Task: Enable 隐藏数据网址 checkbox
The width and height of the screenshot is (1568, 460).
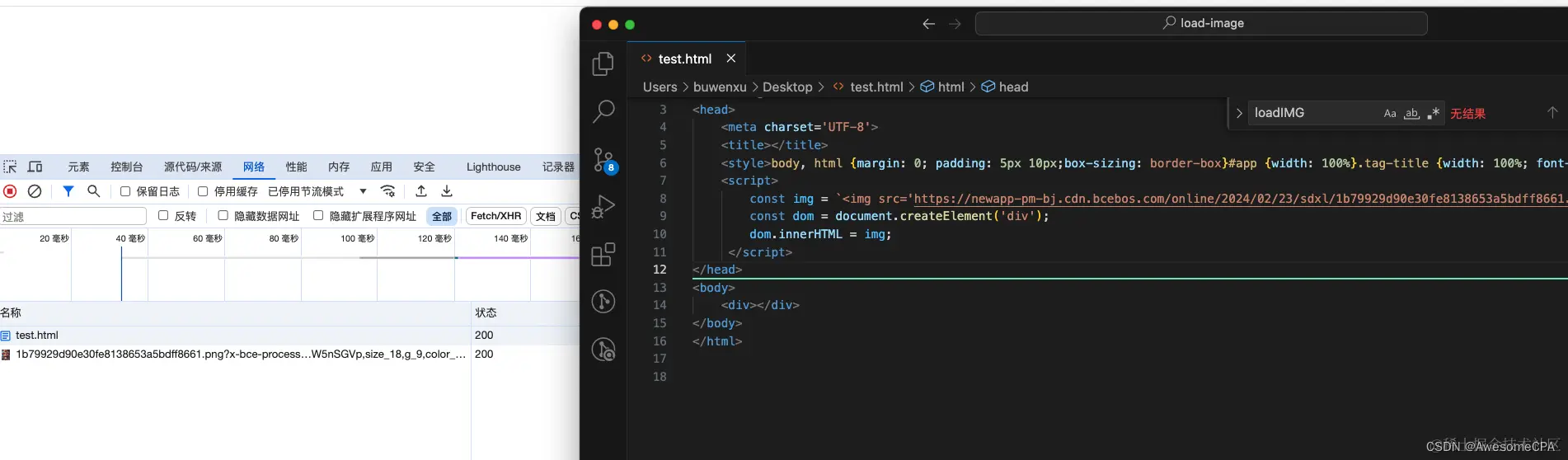Action: (223, 215)
